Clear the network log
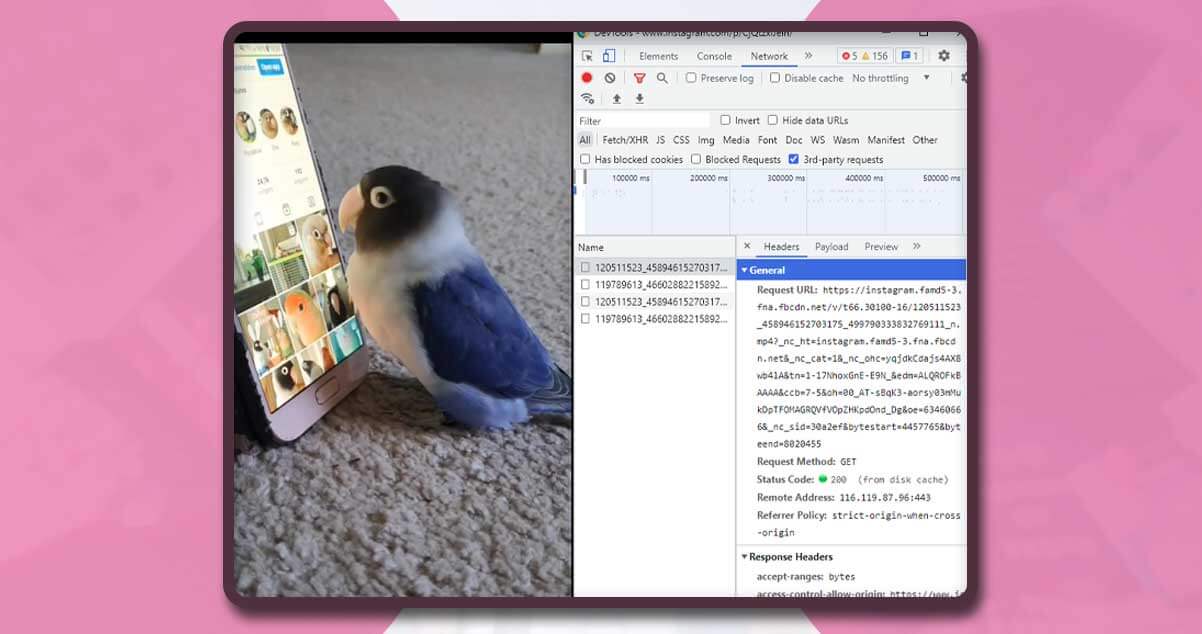This screenshot has height=634, width=1202. 607,78
